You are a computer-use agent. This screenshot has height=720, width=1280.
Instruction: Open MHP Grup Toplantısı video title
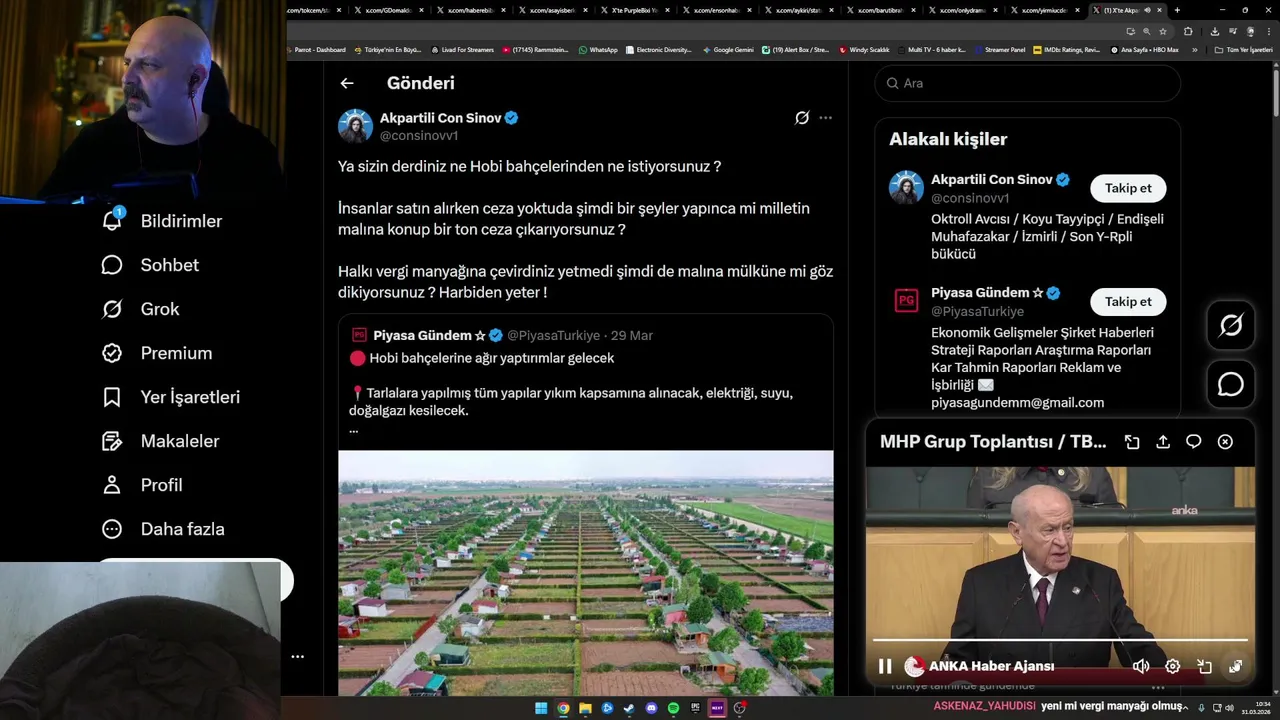[x=993, y=442]
